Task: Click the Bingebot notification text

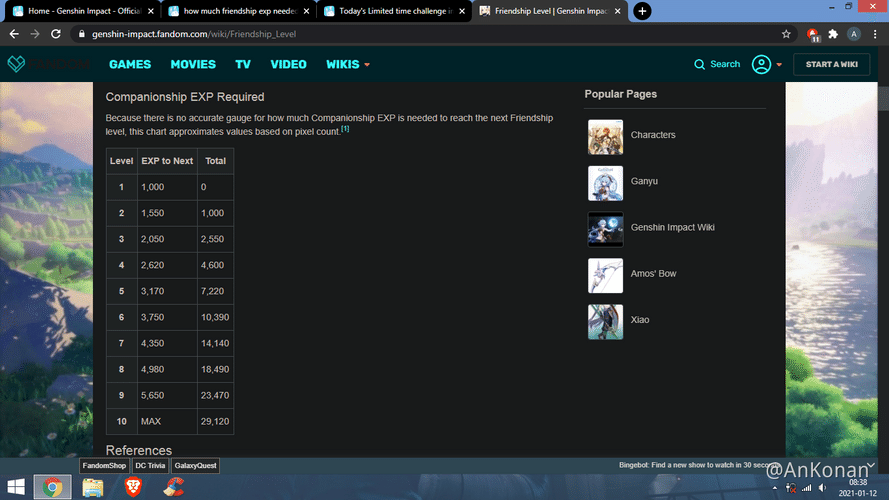Action: 701,465
